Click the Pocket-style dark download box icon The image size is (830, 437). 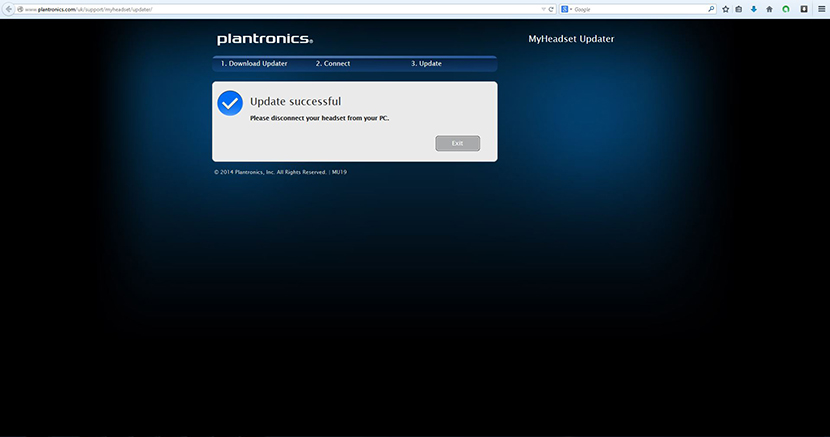pos(804,9)
